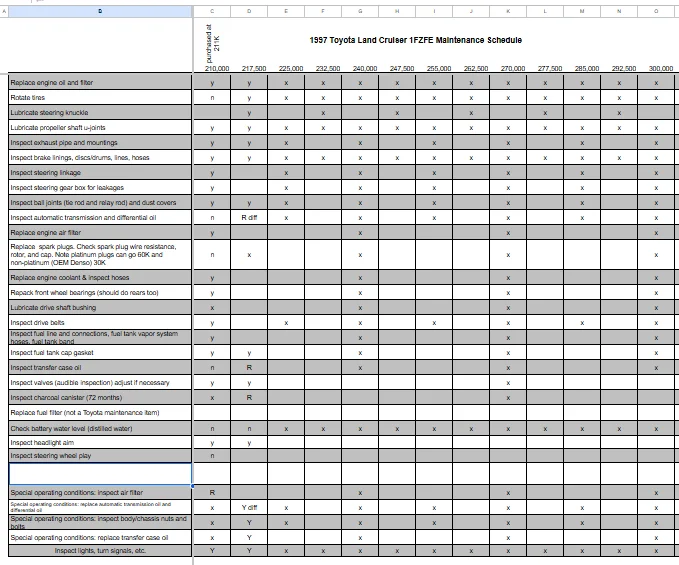Select 225,000 'x' cell in Inspect drive belts row
Image resolution: width=679 pixels, height=565 pixels.
coord(286,323)
